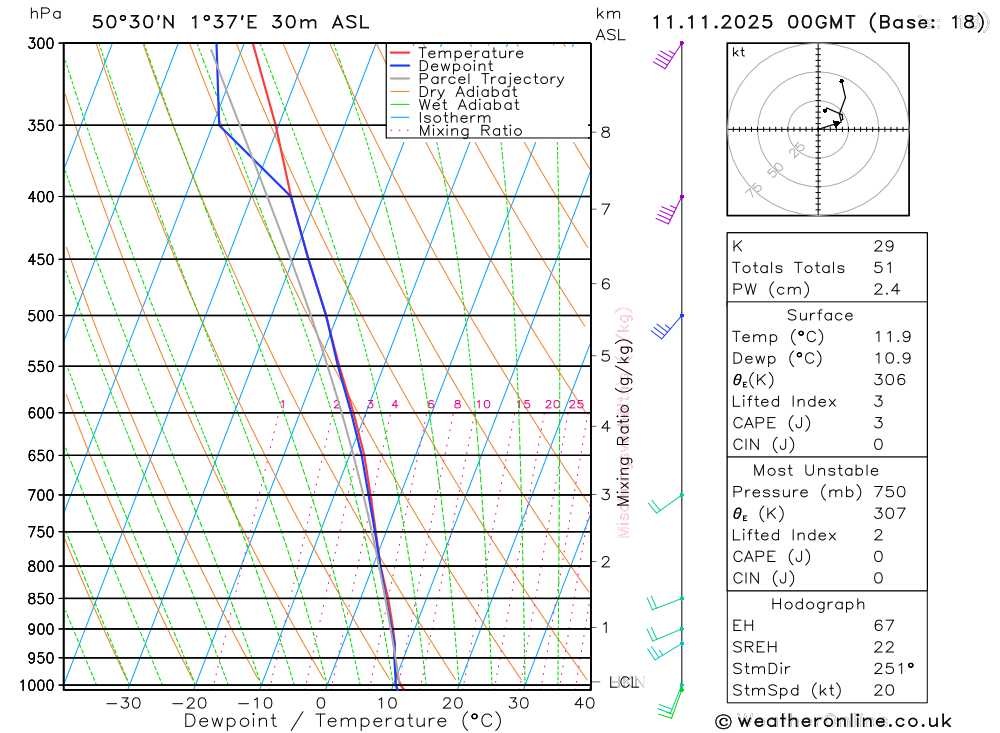Click the blue wind barb at 500 hPa

tap(667, 327)
